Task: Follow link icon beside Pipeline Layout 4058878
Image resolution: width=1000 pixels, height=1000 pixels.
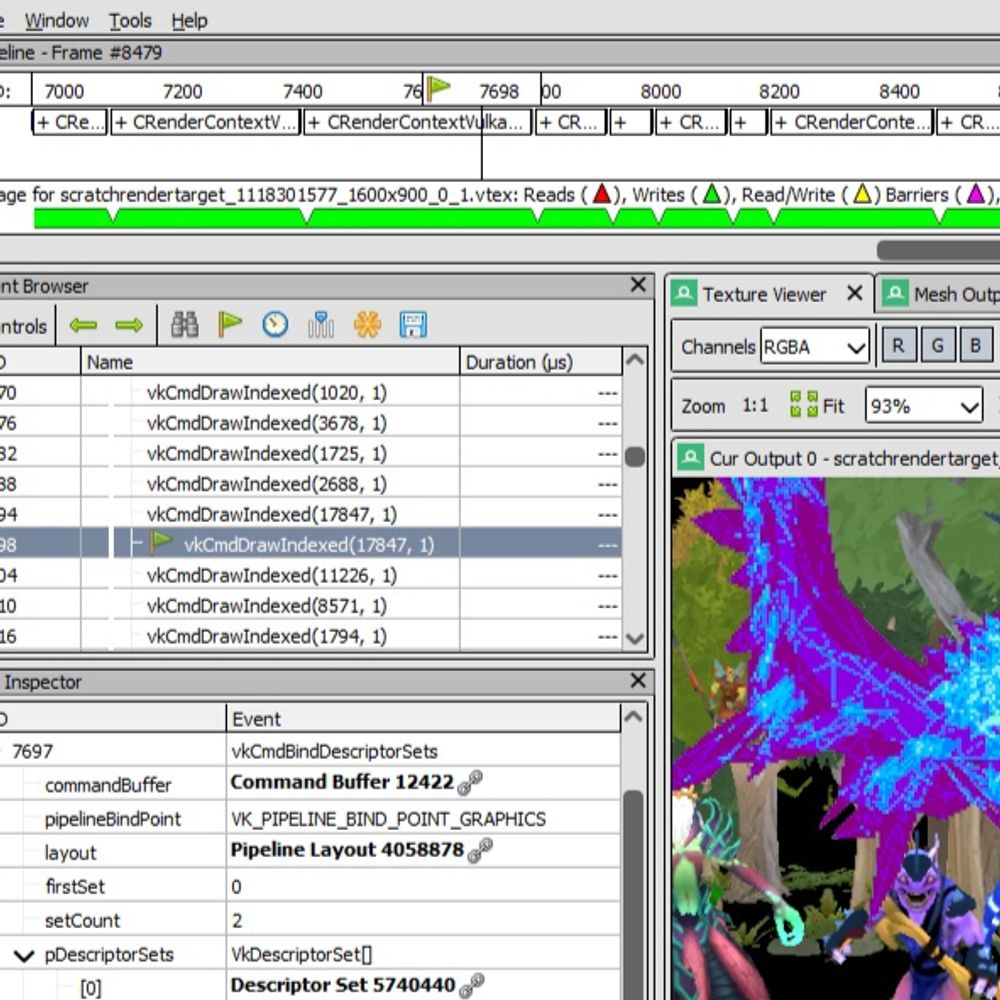Action: (x=480, y=850)
